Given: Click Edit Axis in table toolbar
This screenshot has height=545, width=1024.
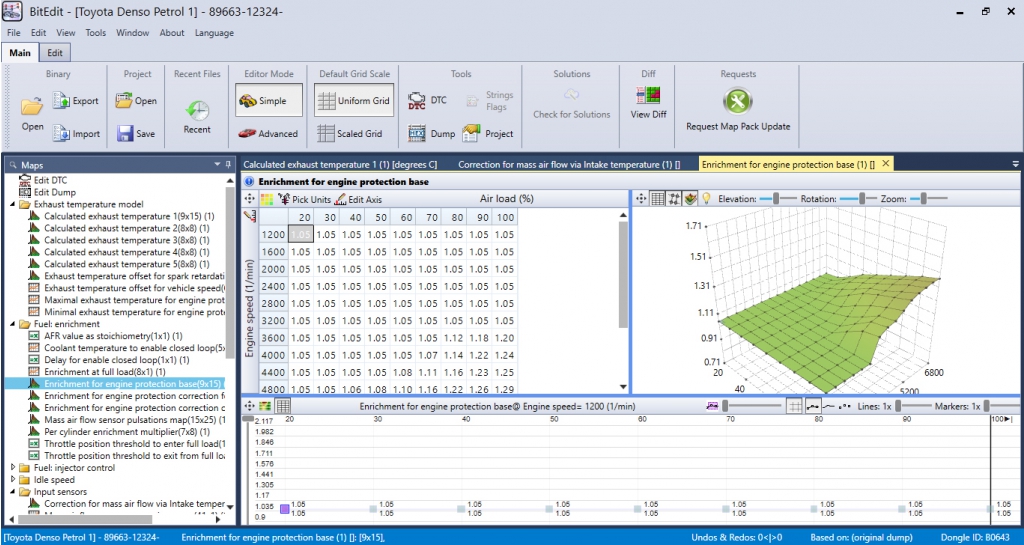Looking at the screenshot, I should (x=358, y=199).
